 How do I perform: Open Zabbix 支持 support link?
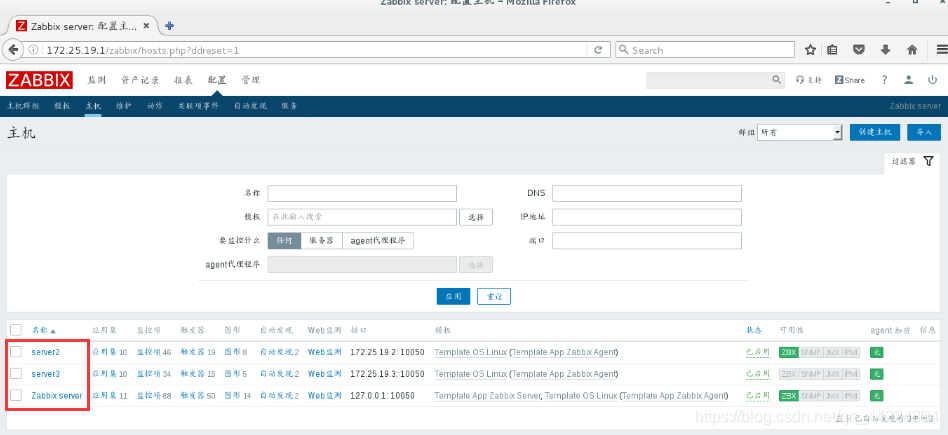pos(809,80)
